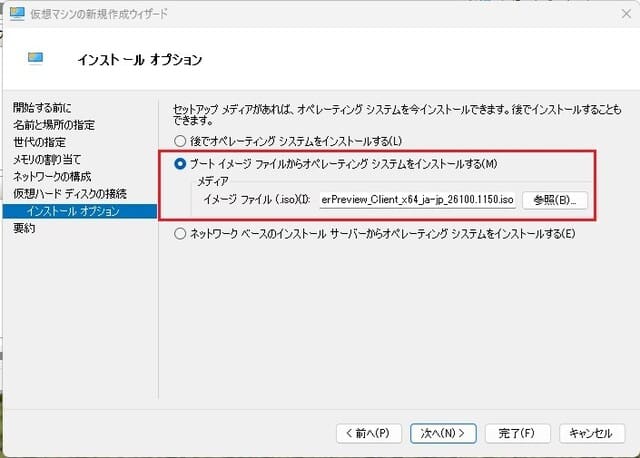The width and height of the screenshot is (640, 458).
Task: Click the < 前へ(P) back button
Action: coord(372,433)
